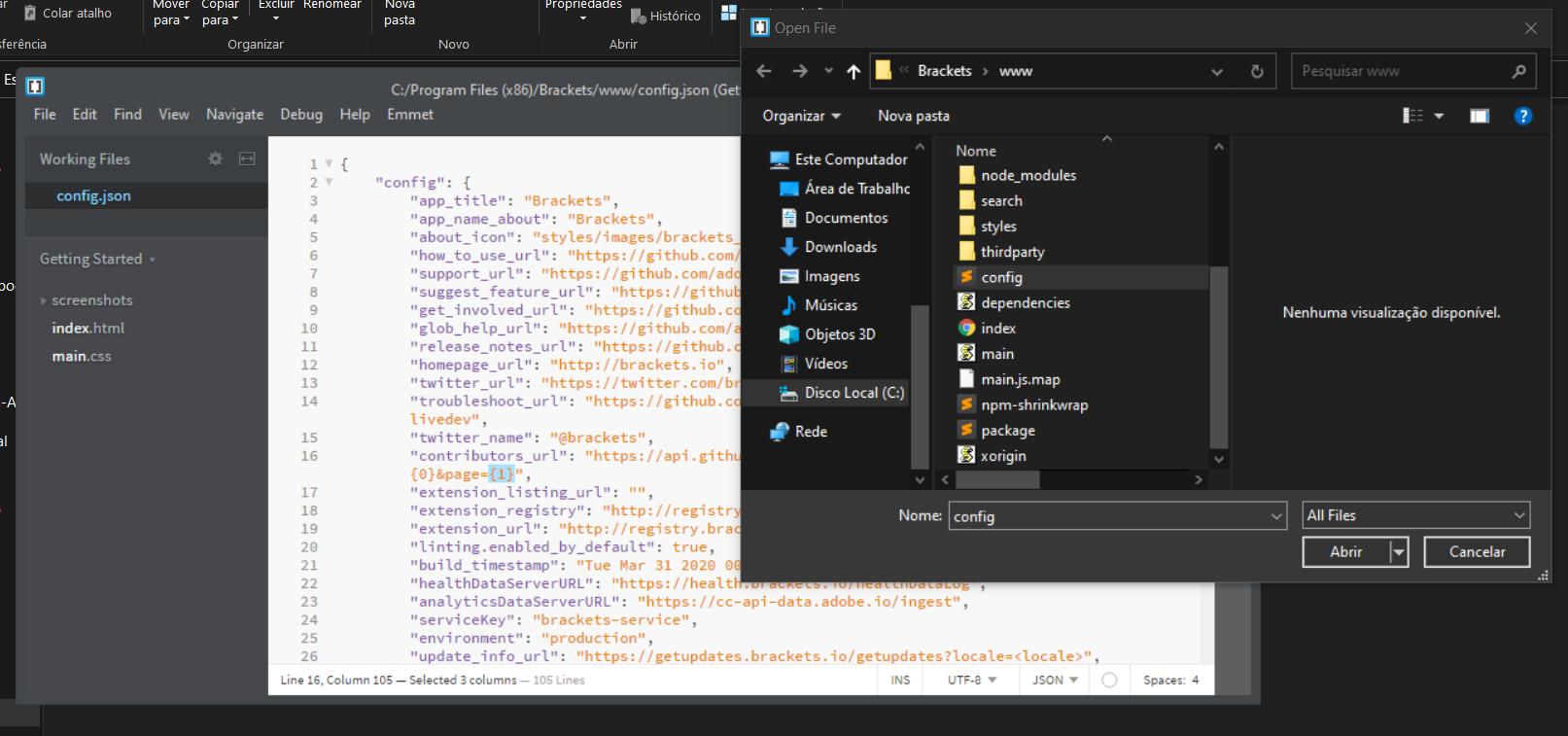Select npm-shrinkwrap file
Screen dimensions: 1568x736
click(x=1024, y=404)
